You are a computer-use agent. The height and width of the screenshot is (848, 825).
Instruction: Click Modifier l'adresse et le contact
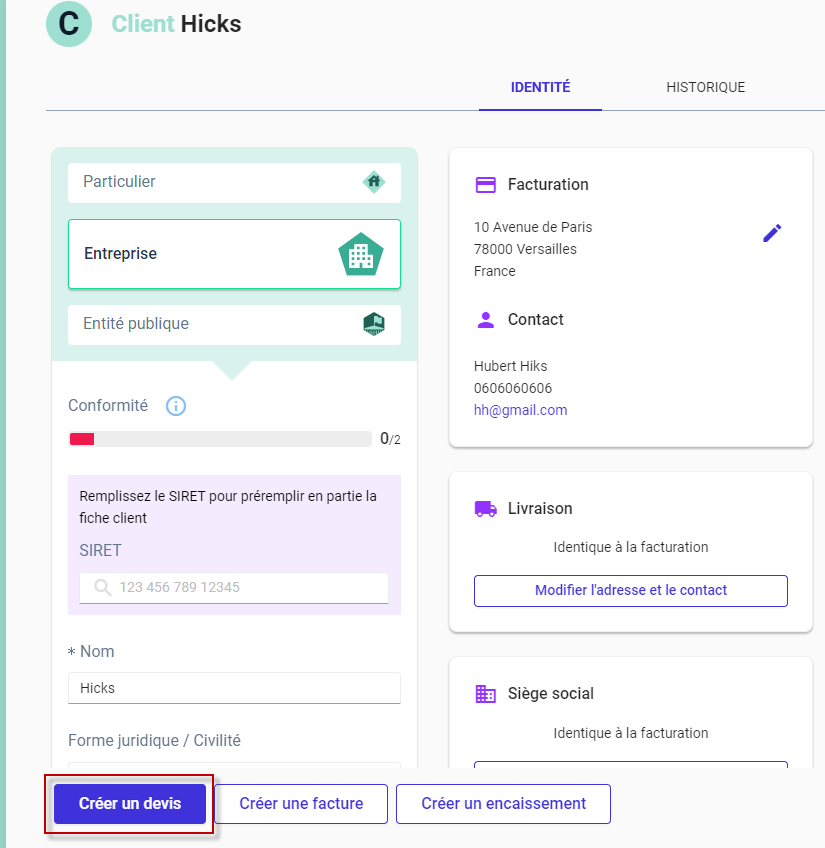[x=631, y=591]
